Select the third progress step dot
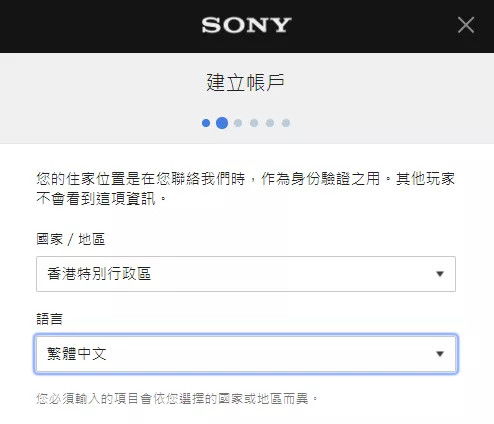 pyautogui.click(x=238, y=123)
